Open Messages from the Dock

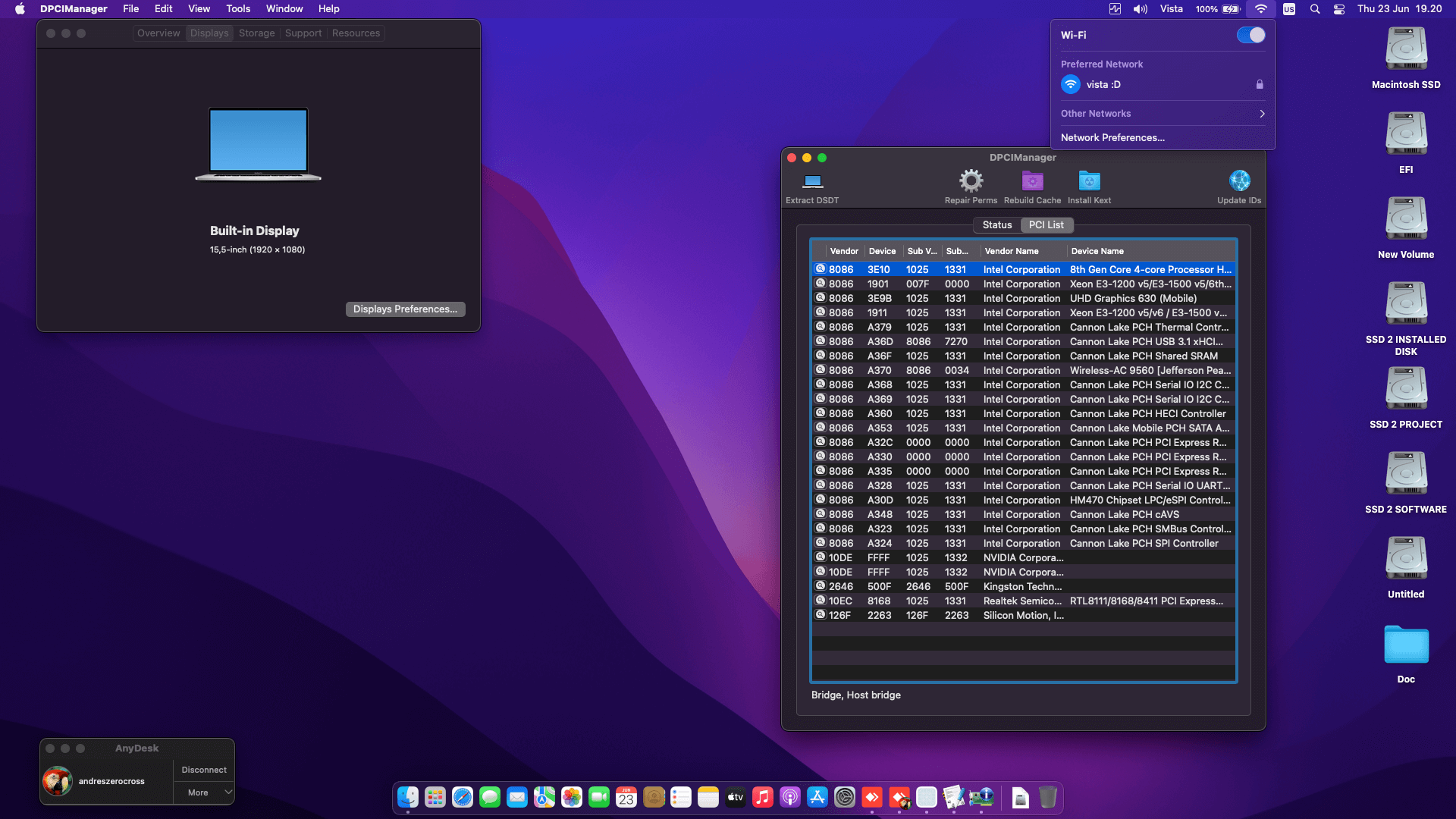[x=490, y=797]
